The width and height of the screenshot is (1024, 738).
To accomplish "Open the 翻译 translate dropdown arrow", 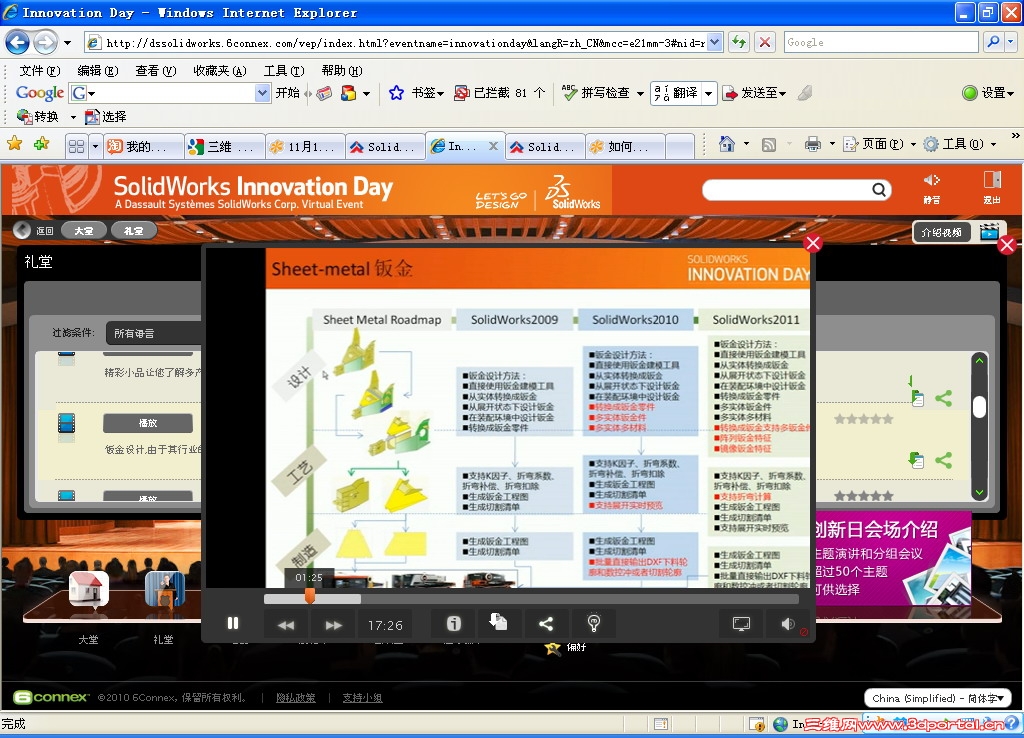I will click(x=709, y=93).
